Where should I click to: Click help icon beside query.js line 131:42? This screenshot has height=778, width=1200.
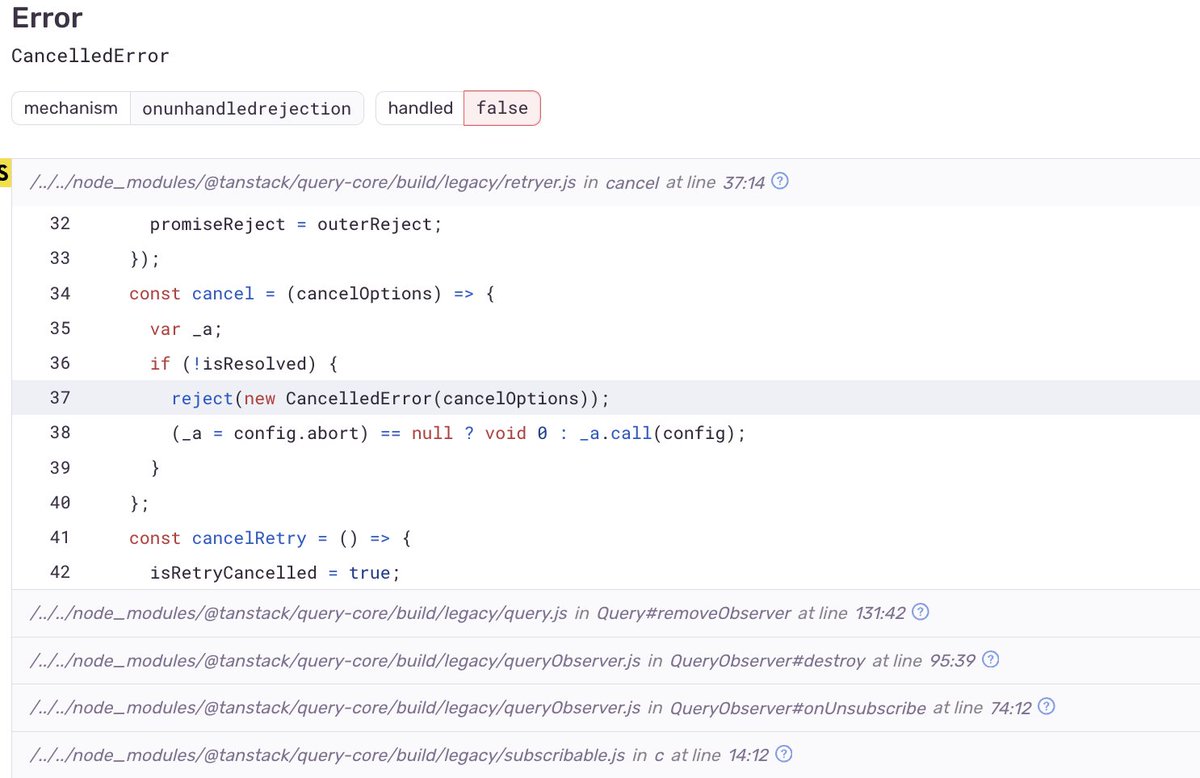tap(921, 612)
